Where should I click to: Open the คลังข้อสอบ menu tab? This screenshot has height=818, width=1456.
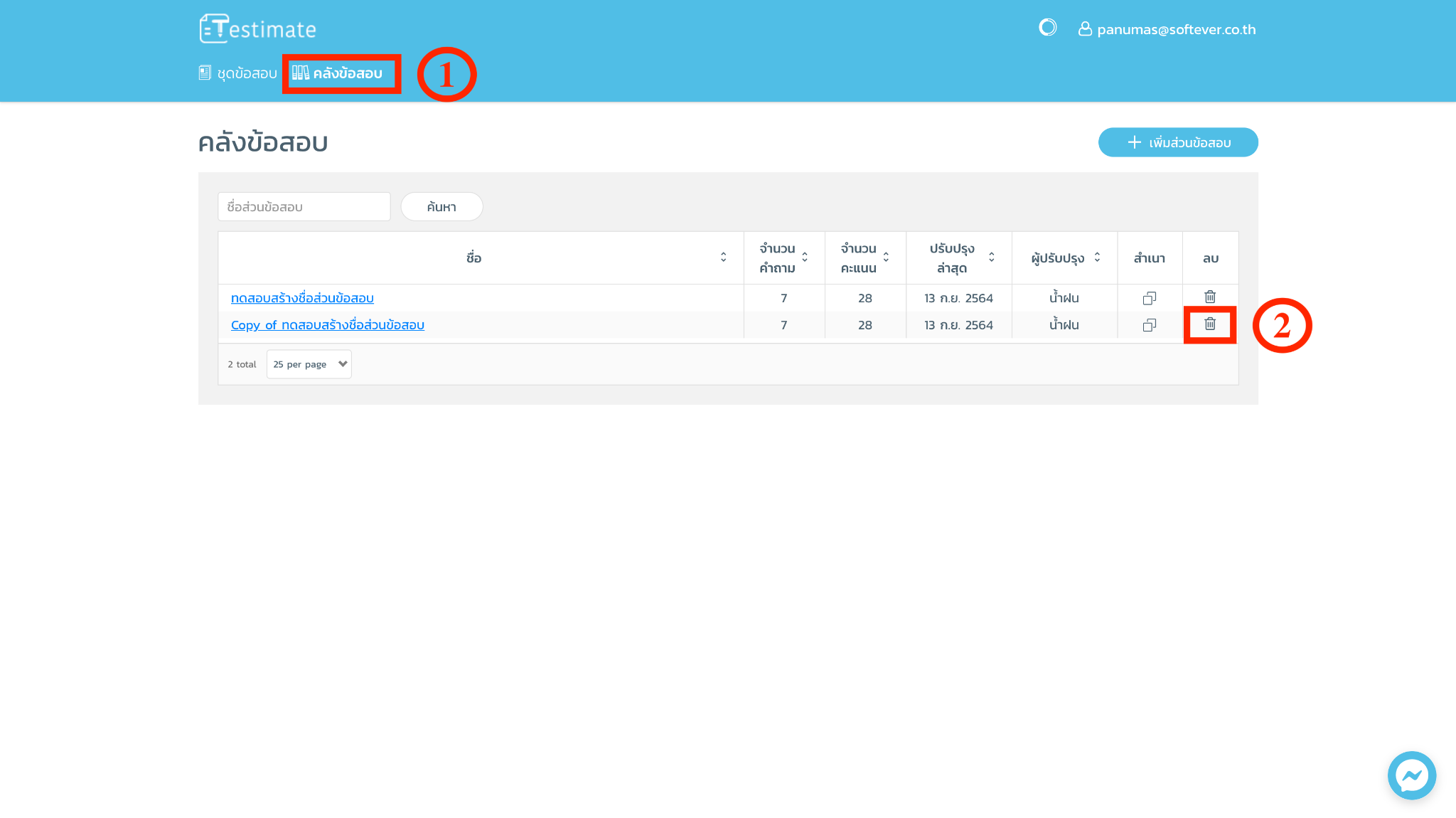338,73
